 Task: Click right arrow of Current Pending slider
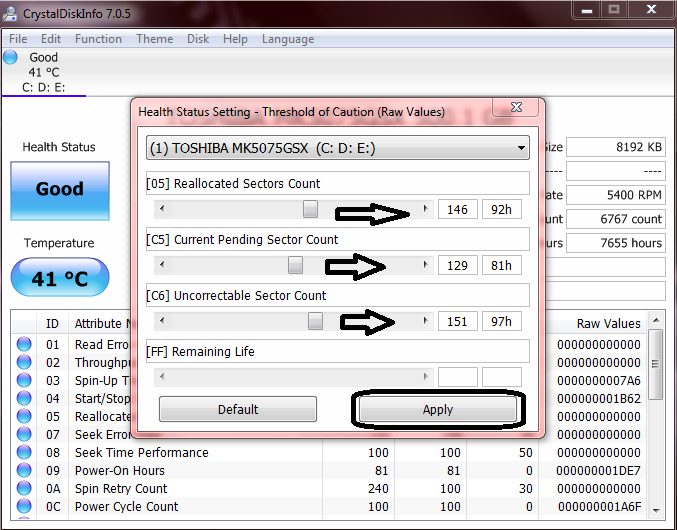[x=425, y=265]
